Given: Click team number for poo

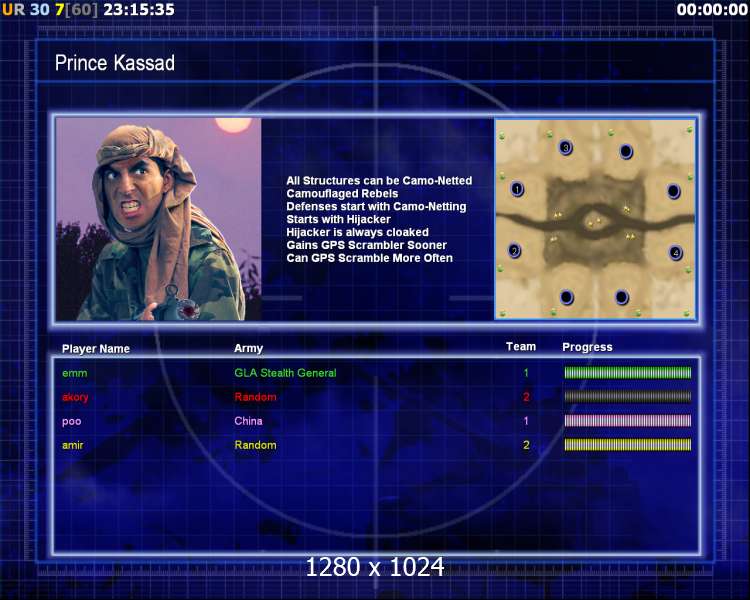Looking at the screenshot, I should click(x=526, y=421).
